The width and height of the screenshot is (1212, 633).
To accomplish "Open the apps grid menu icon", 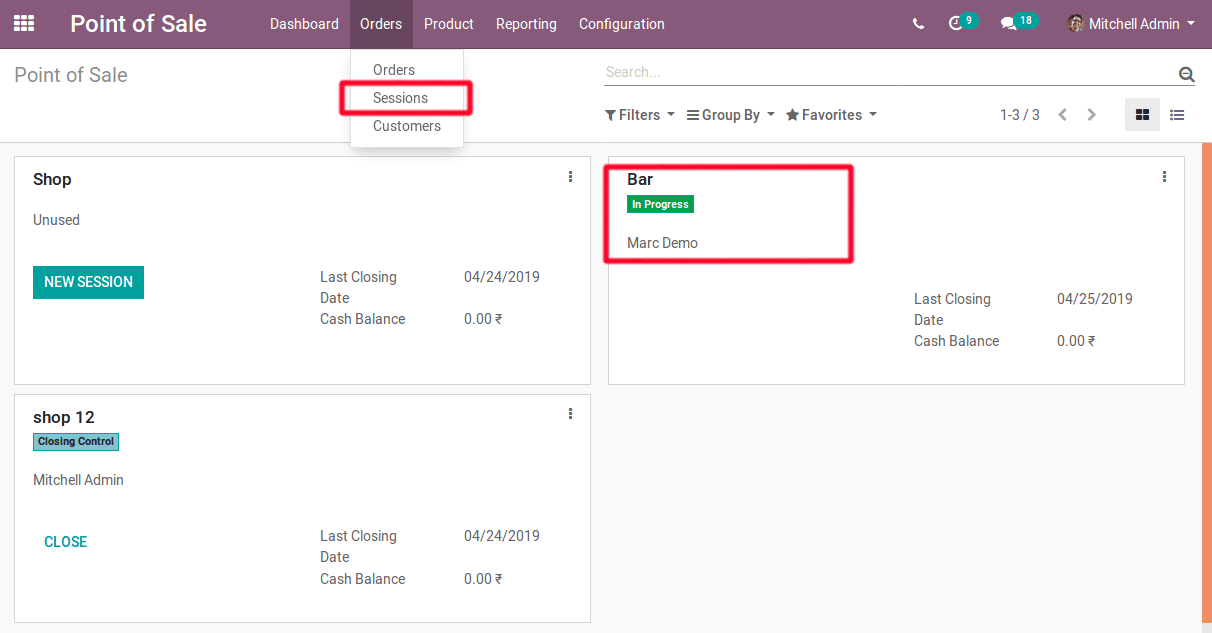I will 24,23.
